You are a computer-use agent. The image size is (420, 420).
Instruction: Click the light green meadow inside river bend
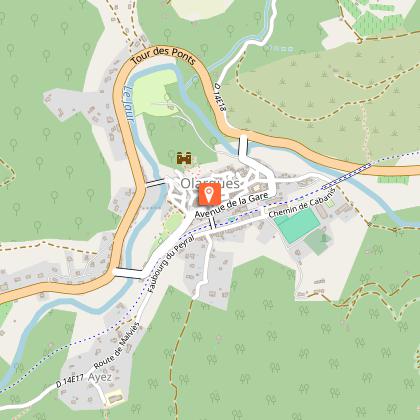154,92
